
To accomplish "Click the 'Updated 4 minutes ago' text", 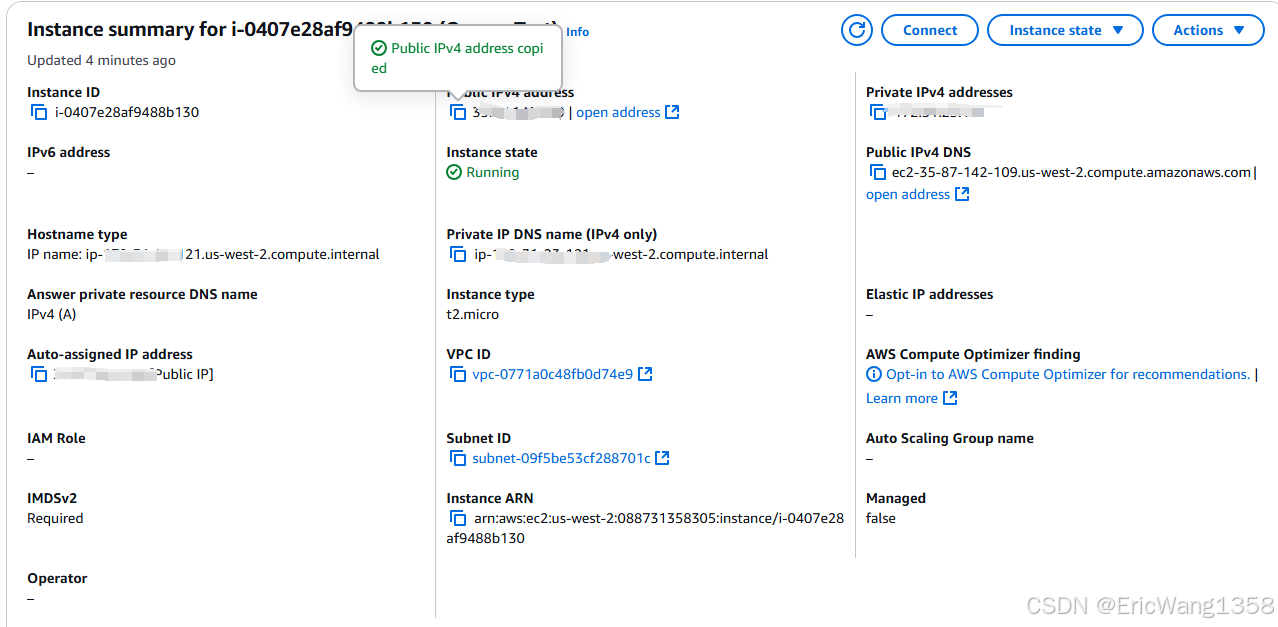I will [x=101, y=60].
